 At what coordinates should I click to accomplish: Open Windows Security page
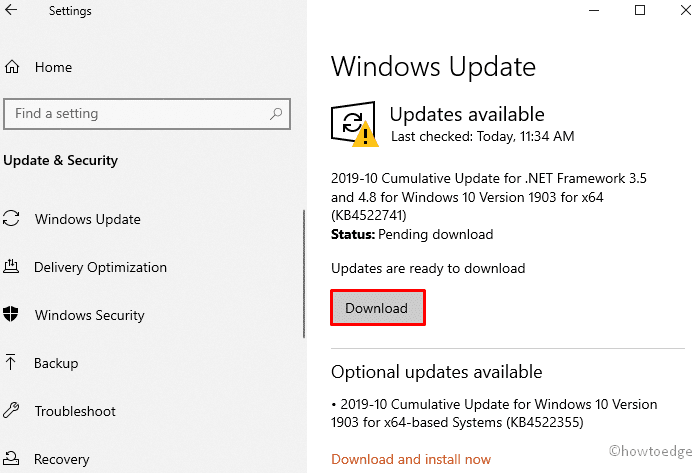coord(90,315)
